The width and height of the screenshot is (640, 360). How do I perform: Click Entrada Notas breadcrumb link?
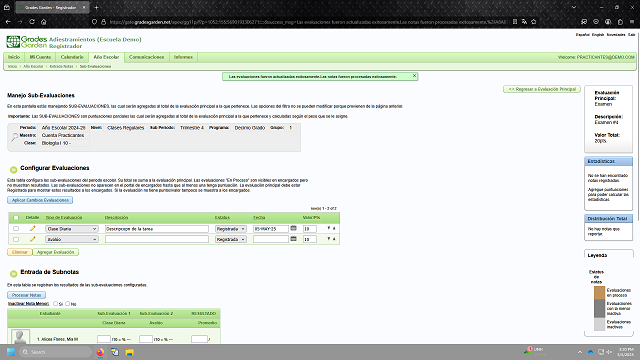click(61, 66)
